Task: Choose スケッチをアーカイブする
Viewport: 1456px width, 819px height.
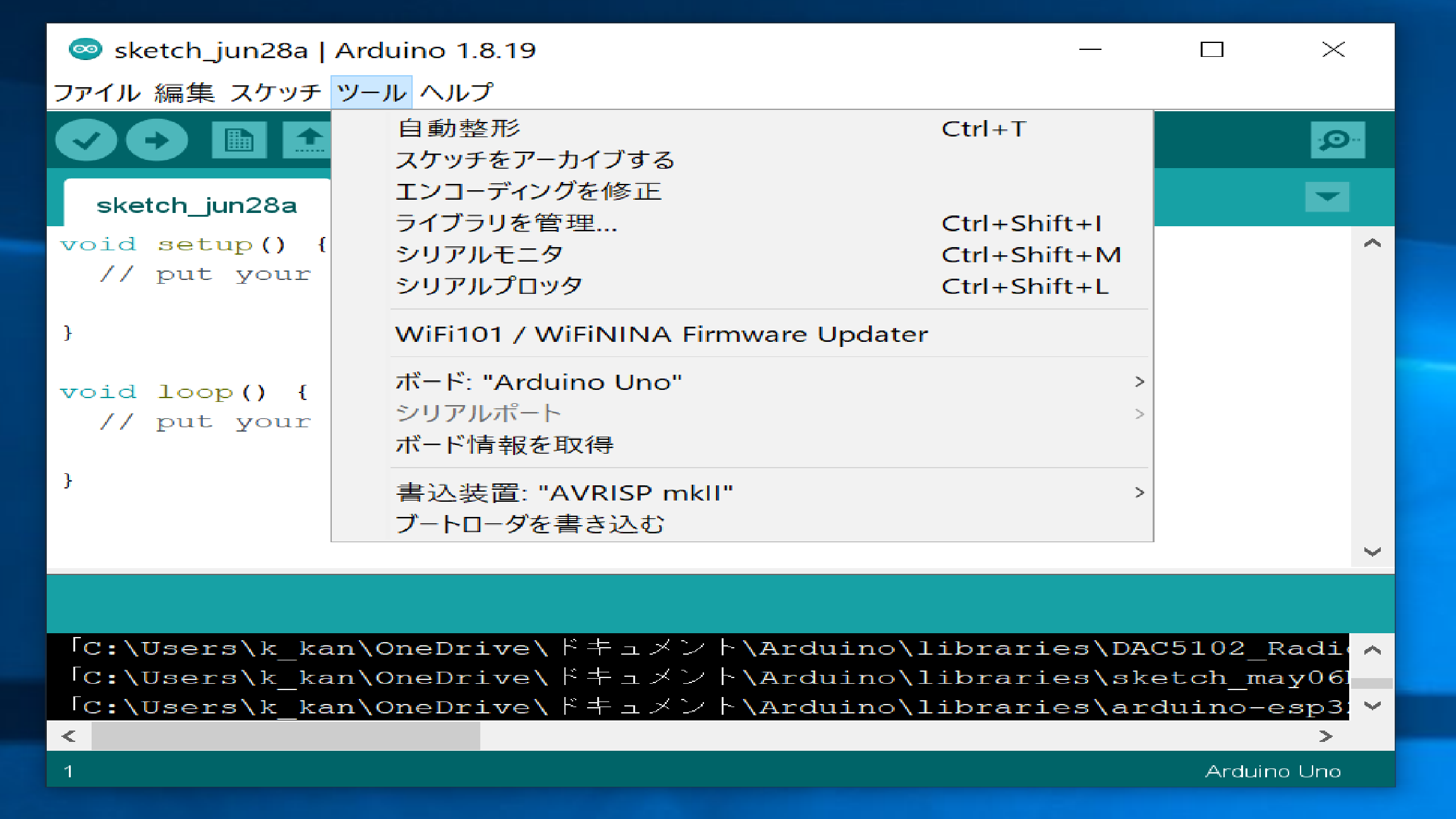Action: pos(742,160)
